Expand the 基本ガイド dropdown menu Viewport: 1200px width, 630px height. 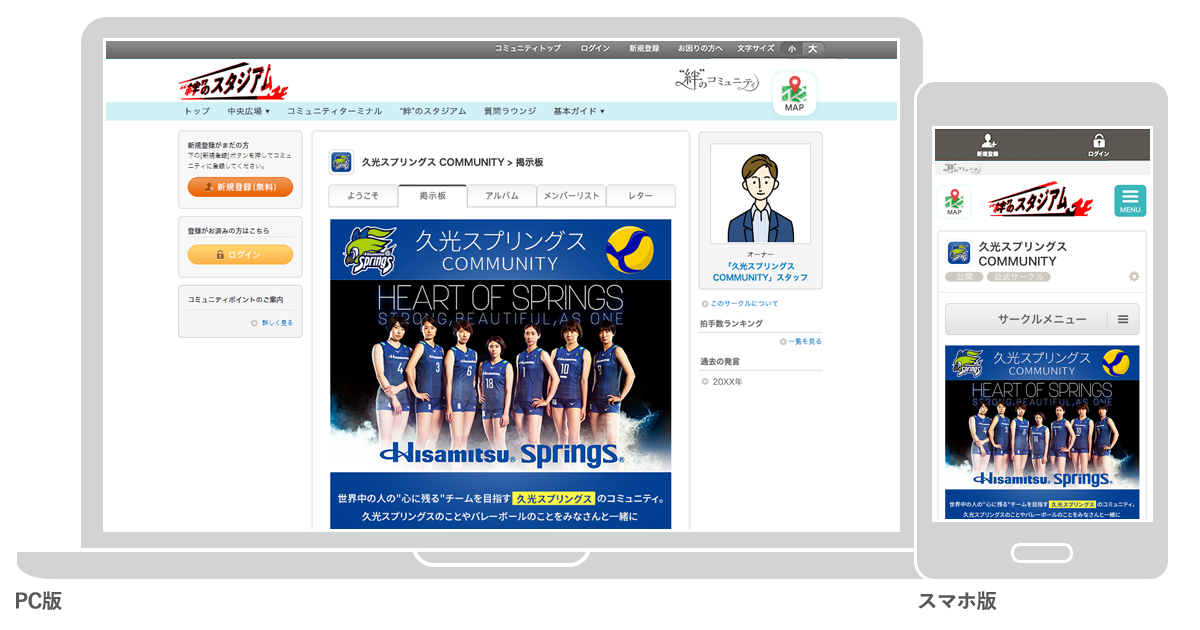point(579,111)
